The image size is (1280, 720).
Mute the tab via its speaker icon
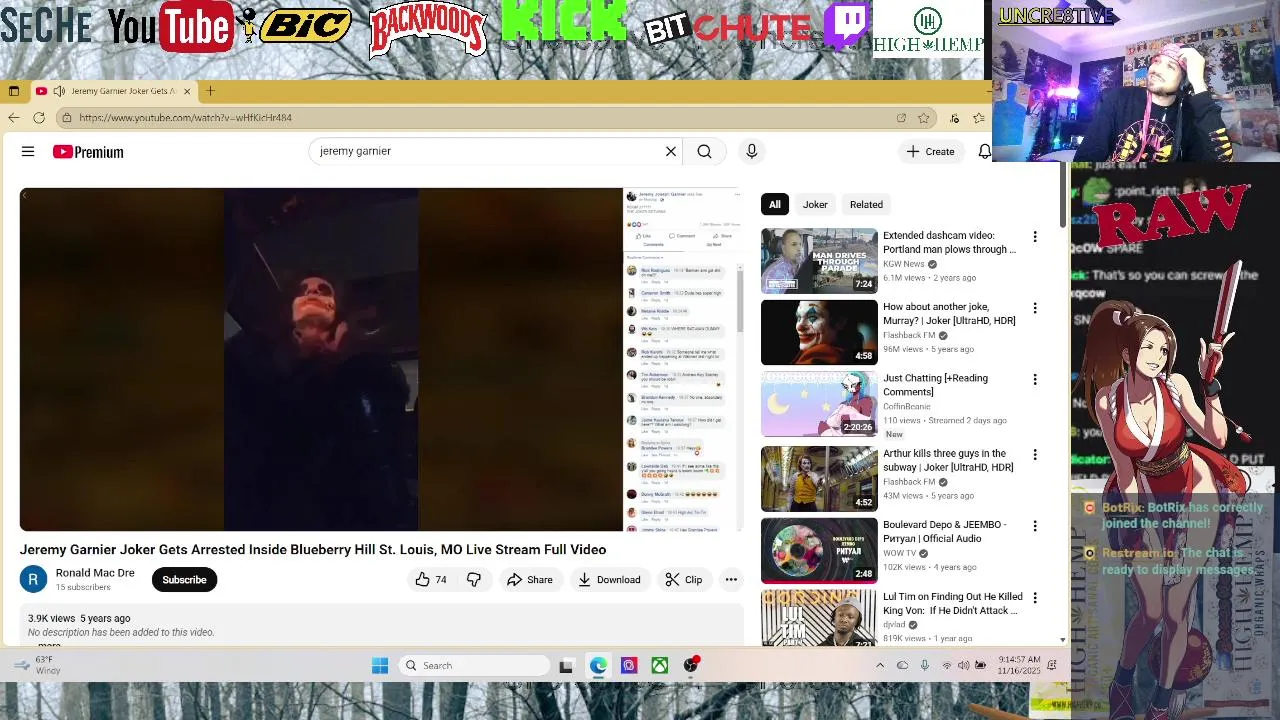tap(59, 91)
